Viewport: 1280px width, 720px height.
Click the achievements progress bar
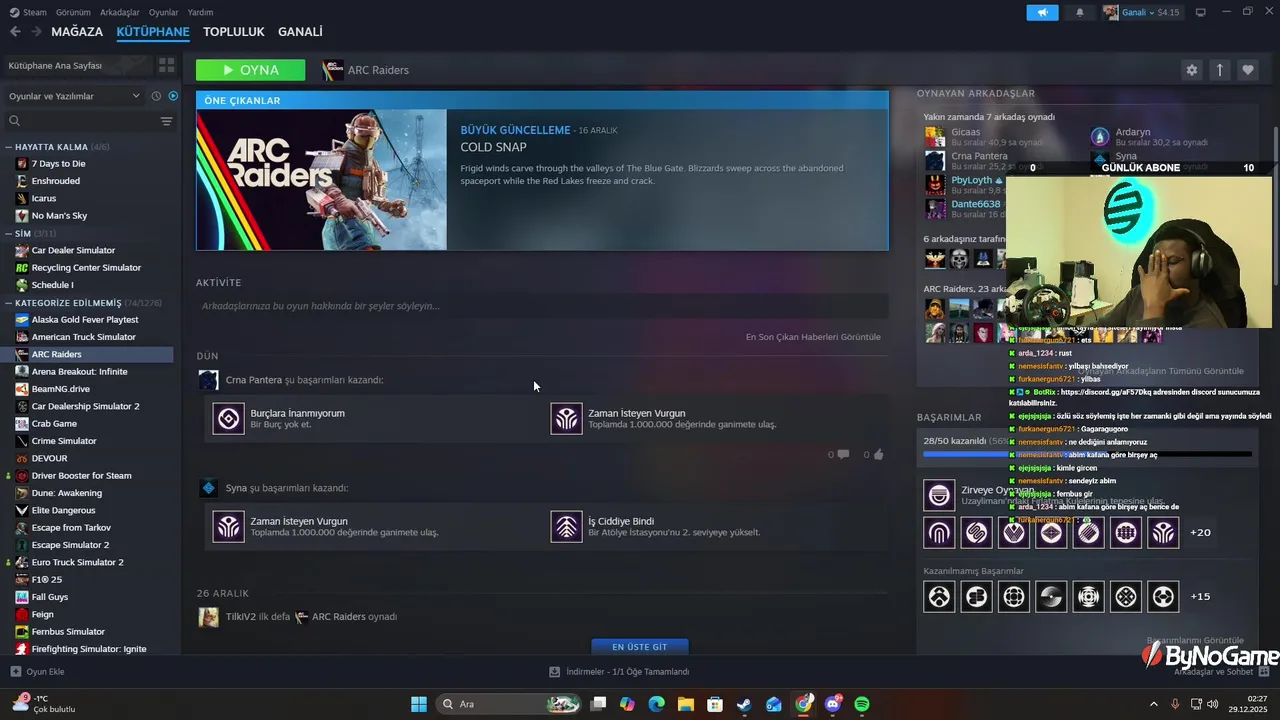(x=1087, y=454)
